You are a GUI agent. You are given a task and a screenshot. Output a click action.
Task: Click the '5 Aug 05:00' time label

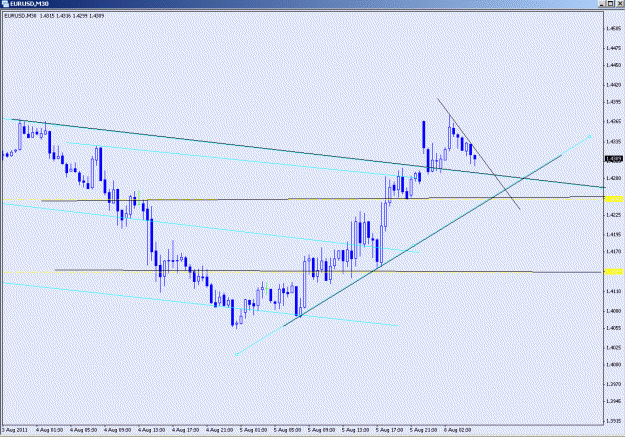(x=287, y=430)
